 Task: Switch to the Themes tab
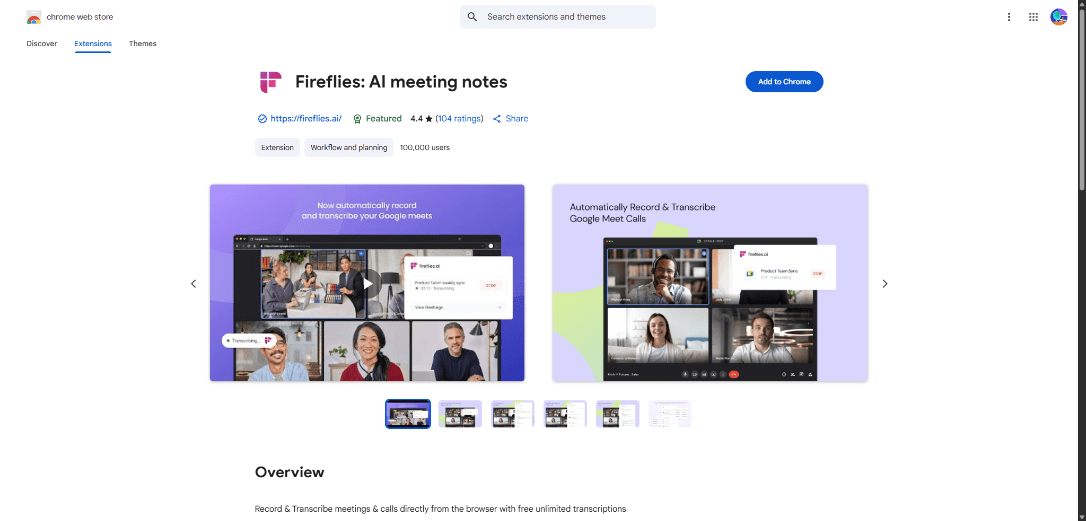point(143,44)
